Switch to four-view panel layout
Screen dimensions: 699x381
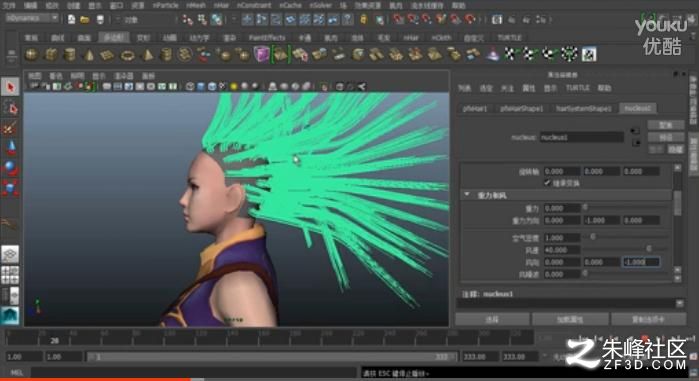coord(10,275)
